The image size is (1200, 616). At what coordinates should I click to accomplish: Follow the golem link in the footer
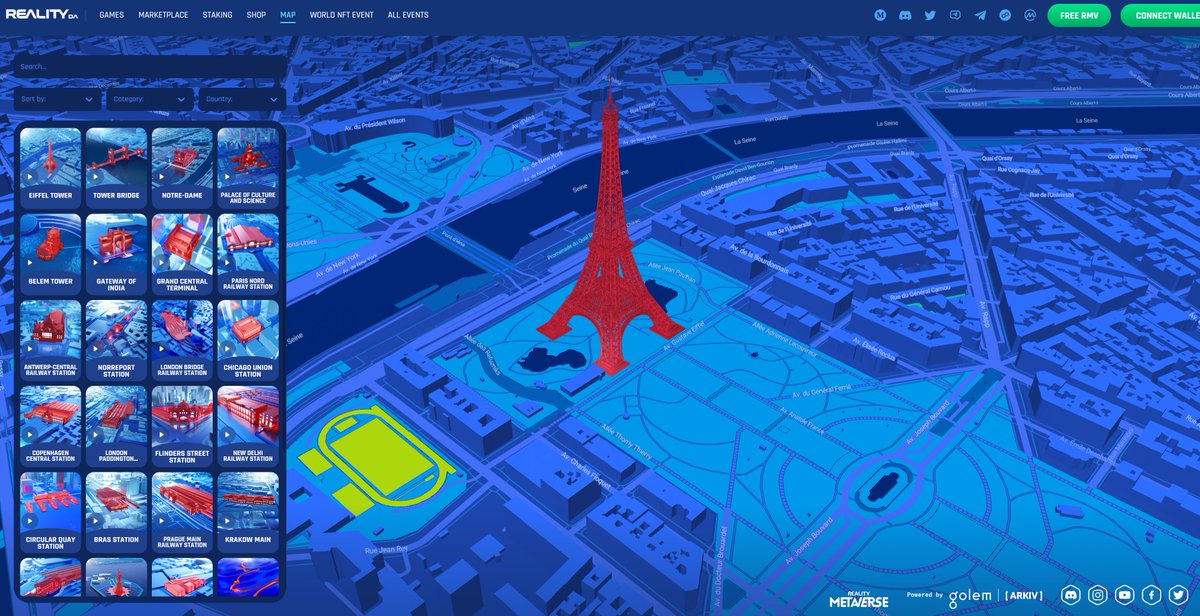(x=970, y=596)
